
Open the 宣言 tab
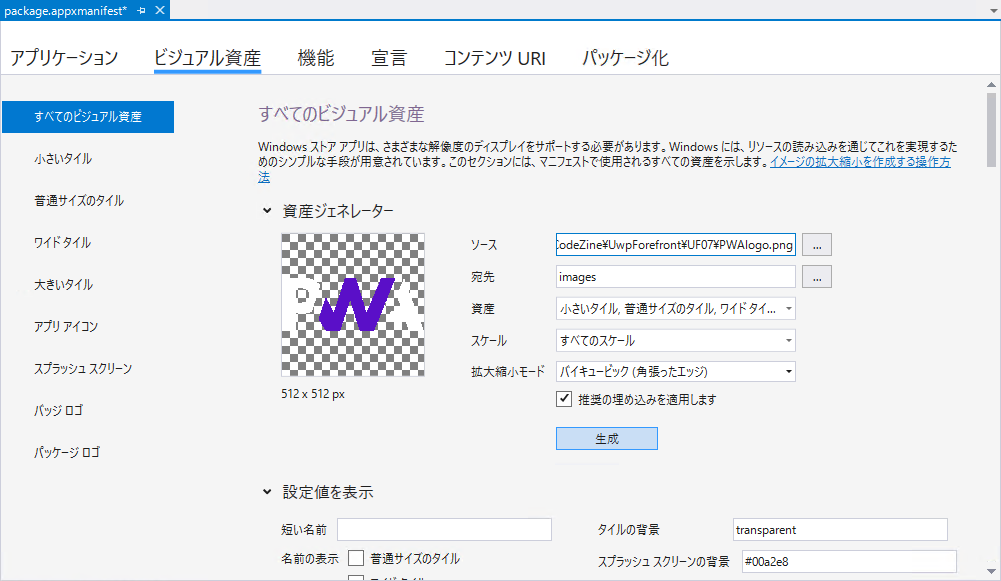pos(389,58)
